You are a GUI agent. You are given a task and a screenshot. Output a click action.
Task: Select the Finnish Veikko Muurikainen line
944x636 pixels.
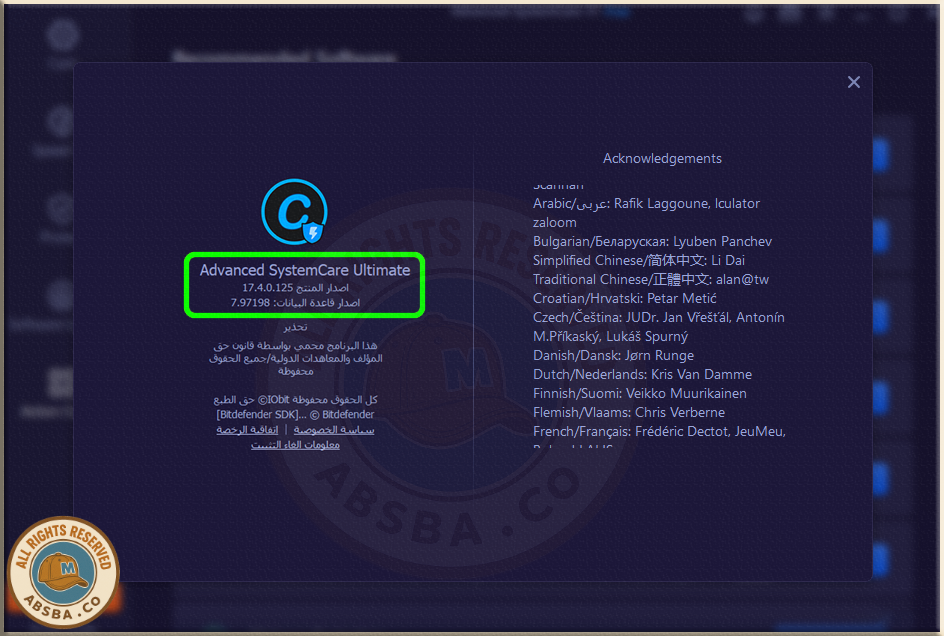[639, 394]
